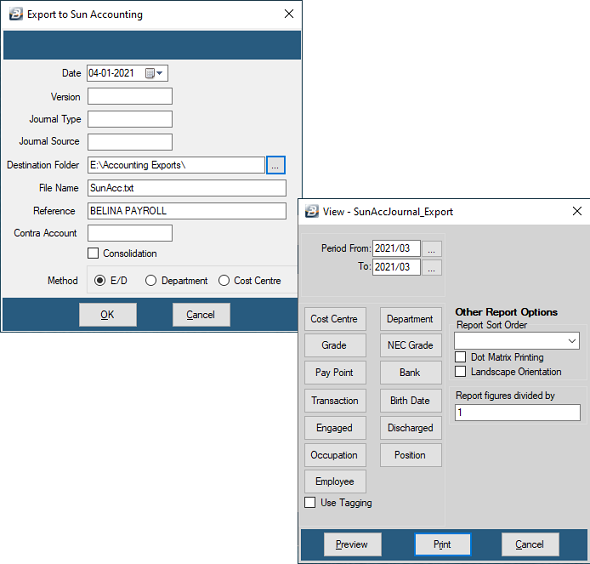
Task: Enable the Use Tagging checkbox
Action: click(310, 503)
